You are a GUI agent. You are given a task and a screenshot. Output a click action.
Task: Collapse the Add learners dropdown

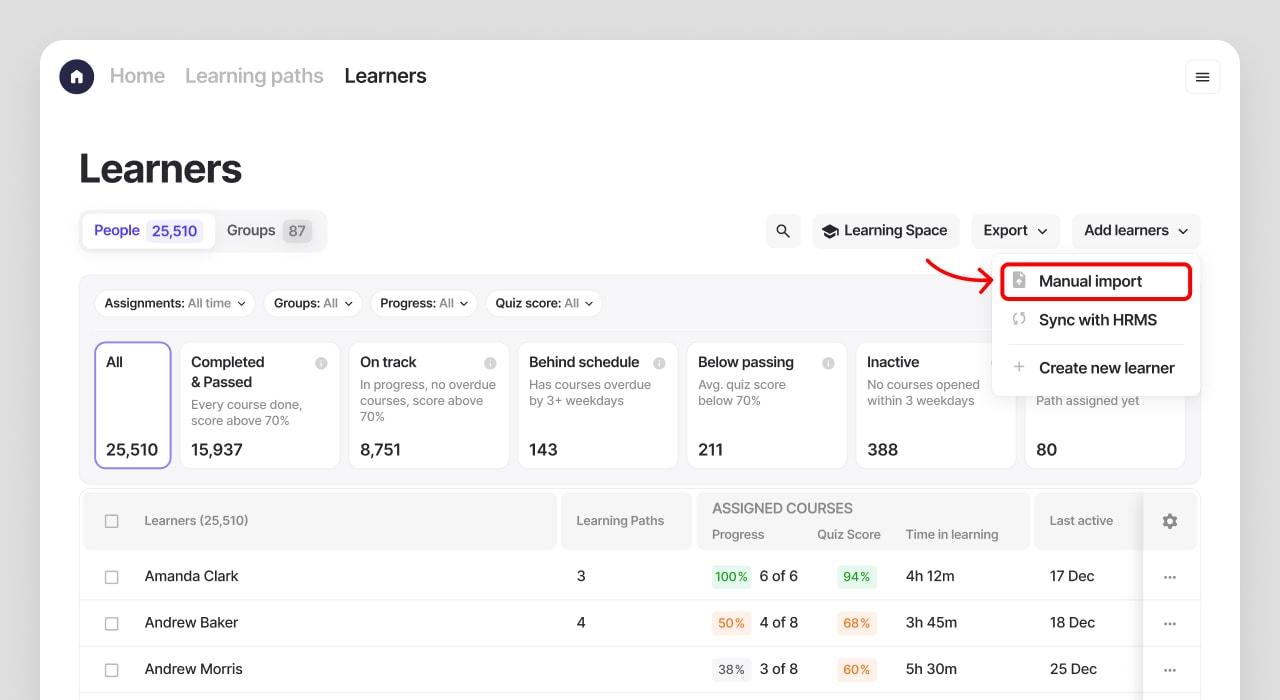click(1136, 231)
